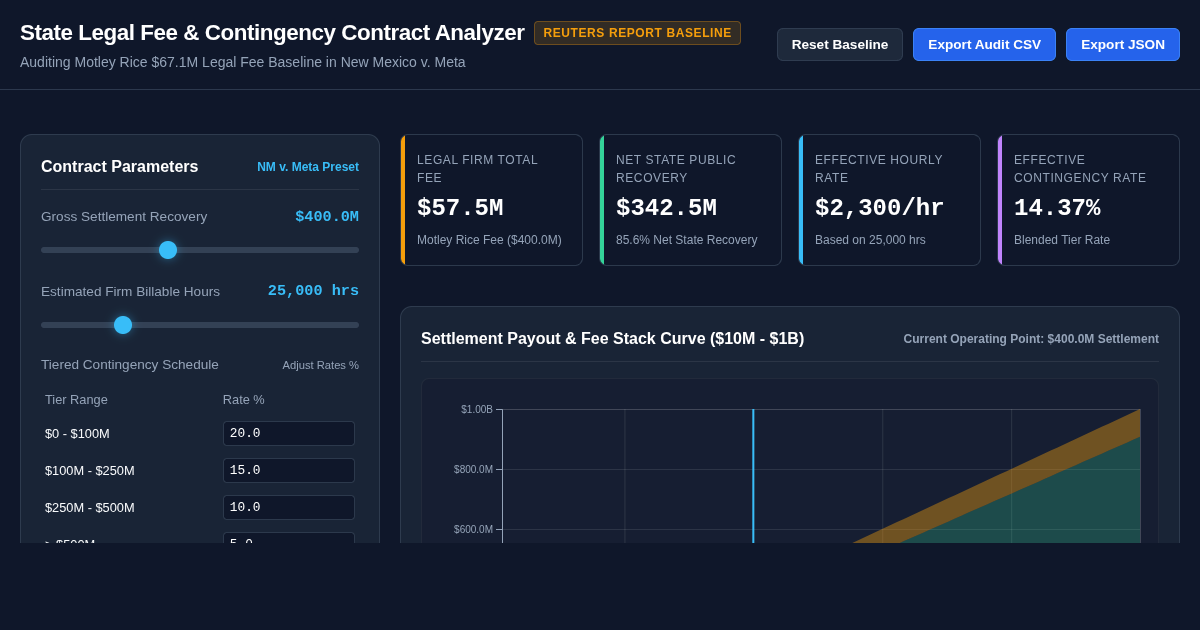Export the audit as CSV

point(984,44)
